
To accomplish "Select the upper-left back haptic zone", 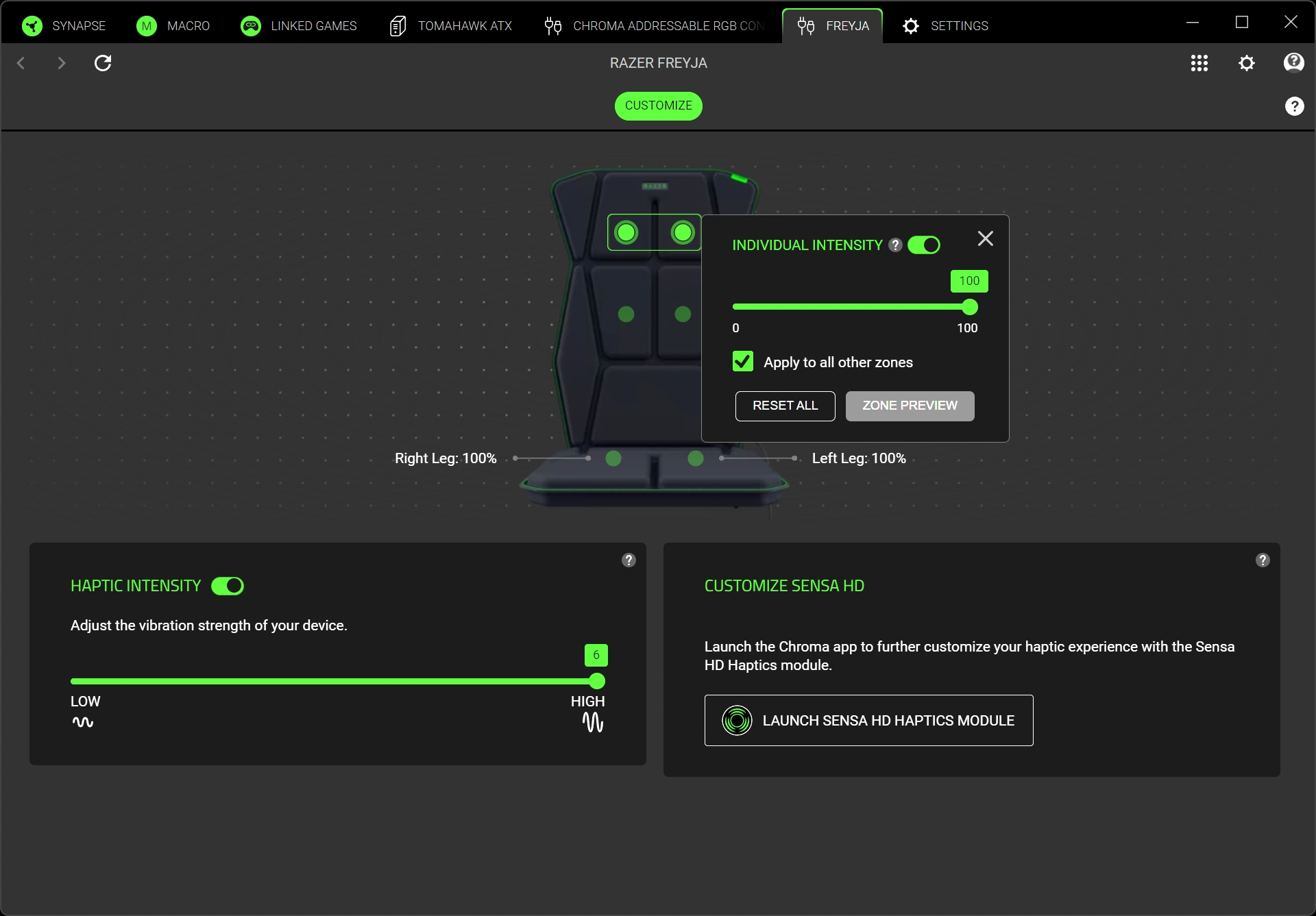I will click(x=626, y=233).
